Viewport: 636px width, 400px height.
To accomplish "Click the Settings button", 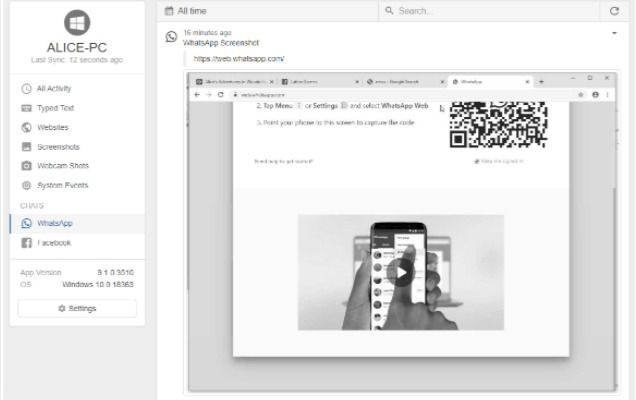I will point(77,309).
